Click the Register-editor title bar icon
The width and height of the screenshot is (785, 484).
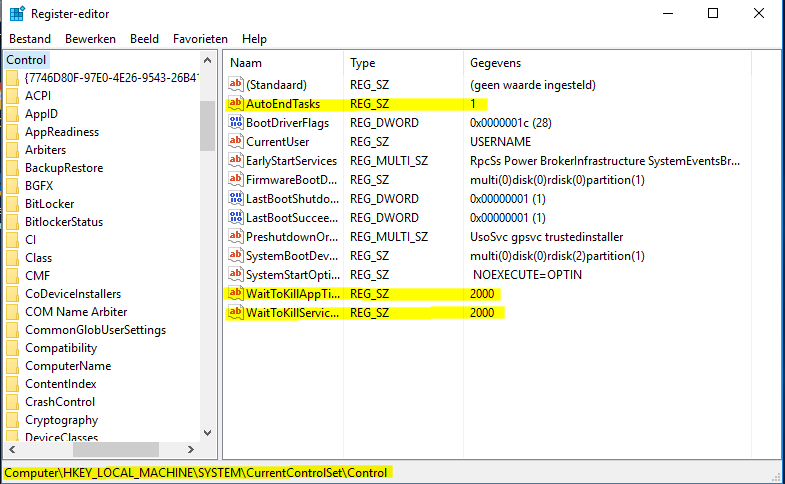pos(16,14)
